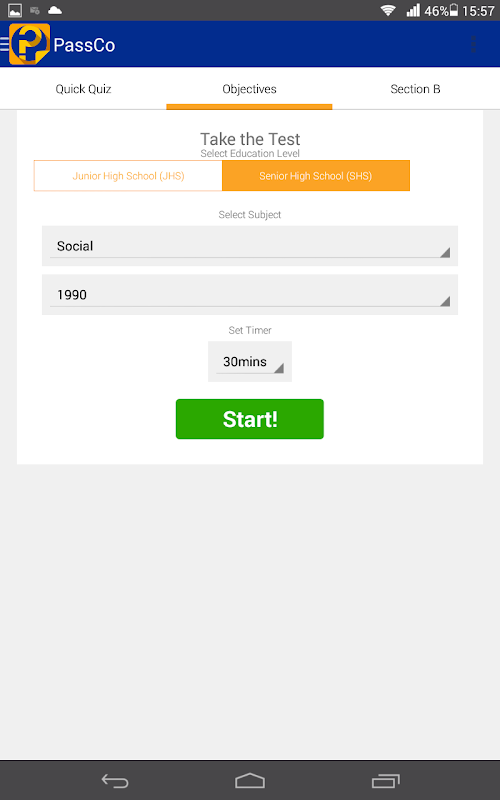Tap the green Start! button
Image resolution: width=500 pixels, height=800 pixels.
click(x=250, y=419)
